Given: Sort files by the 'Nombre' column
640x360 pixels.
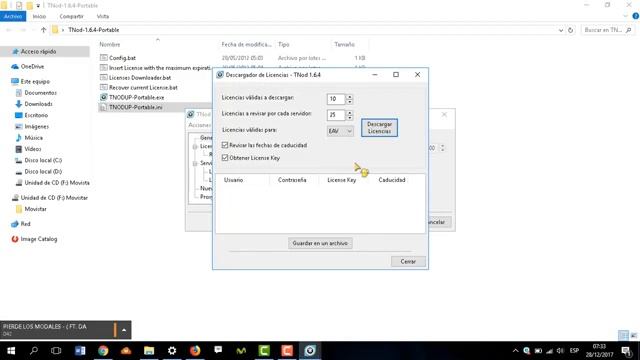Looking at the screenshot, I should coord(110,44).
